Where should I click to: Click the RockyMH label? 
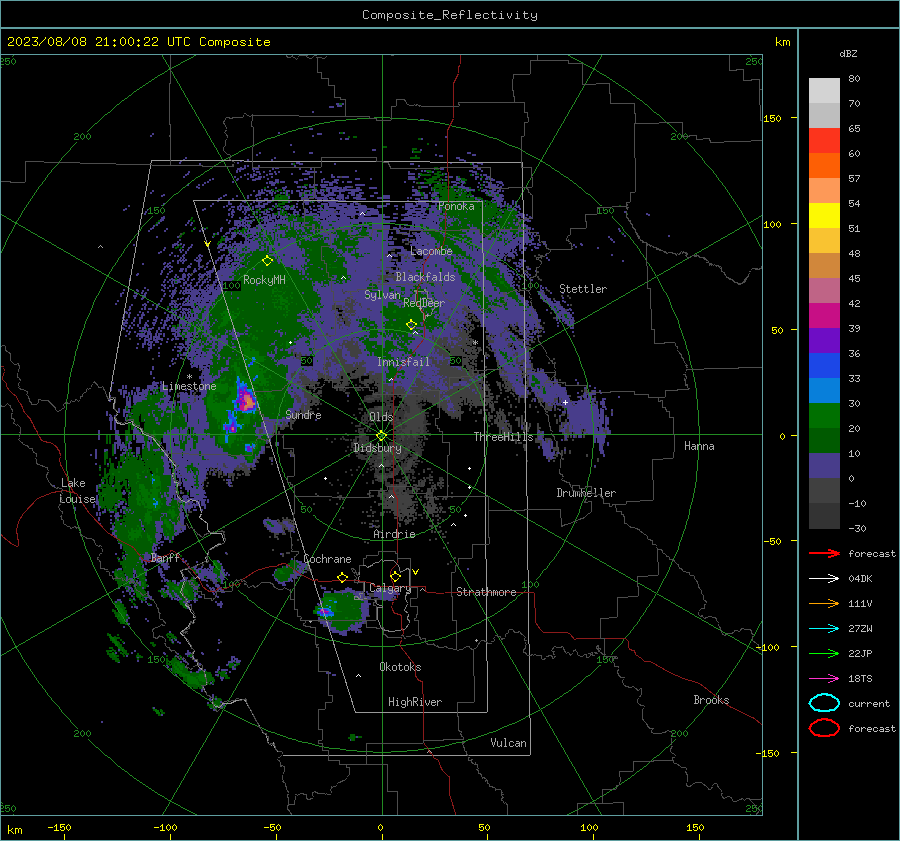264,280
